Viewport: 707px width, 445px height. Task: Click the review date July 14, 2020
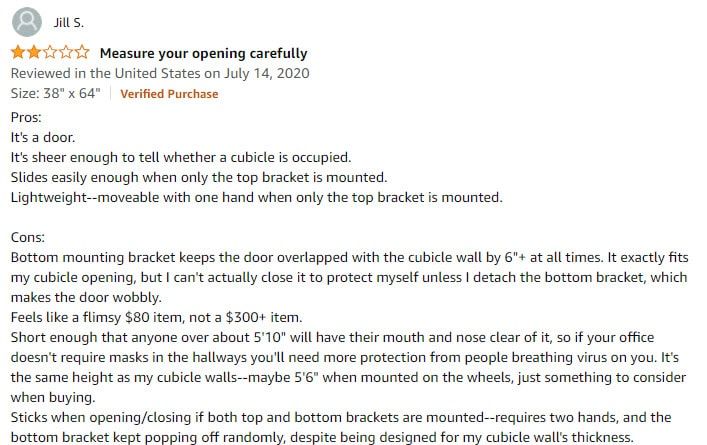point(266,73)
